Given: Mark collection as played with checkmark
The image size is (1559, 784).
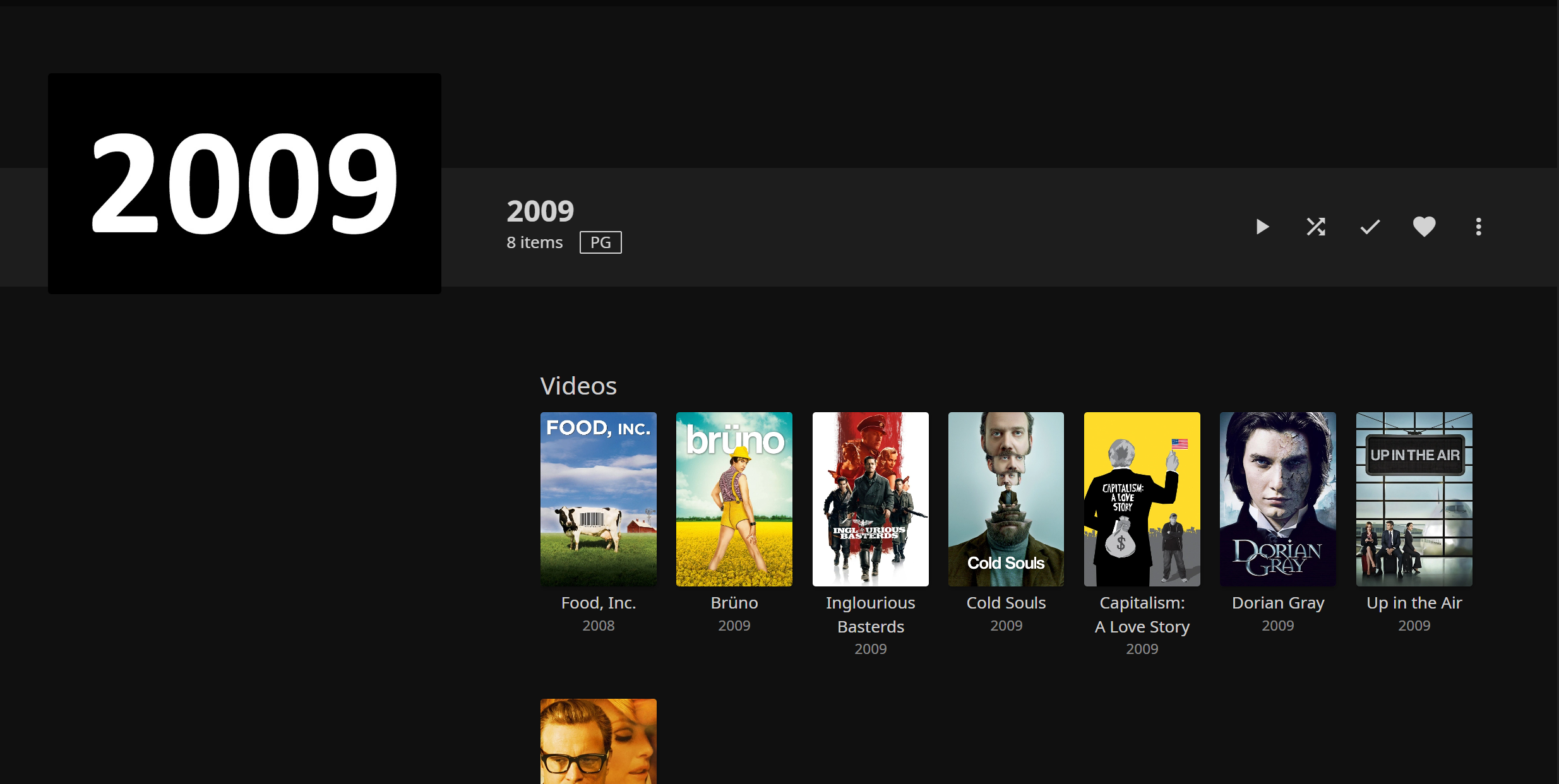Looking at the screenshot, I should coord(1370,227).
